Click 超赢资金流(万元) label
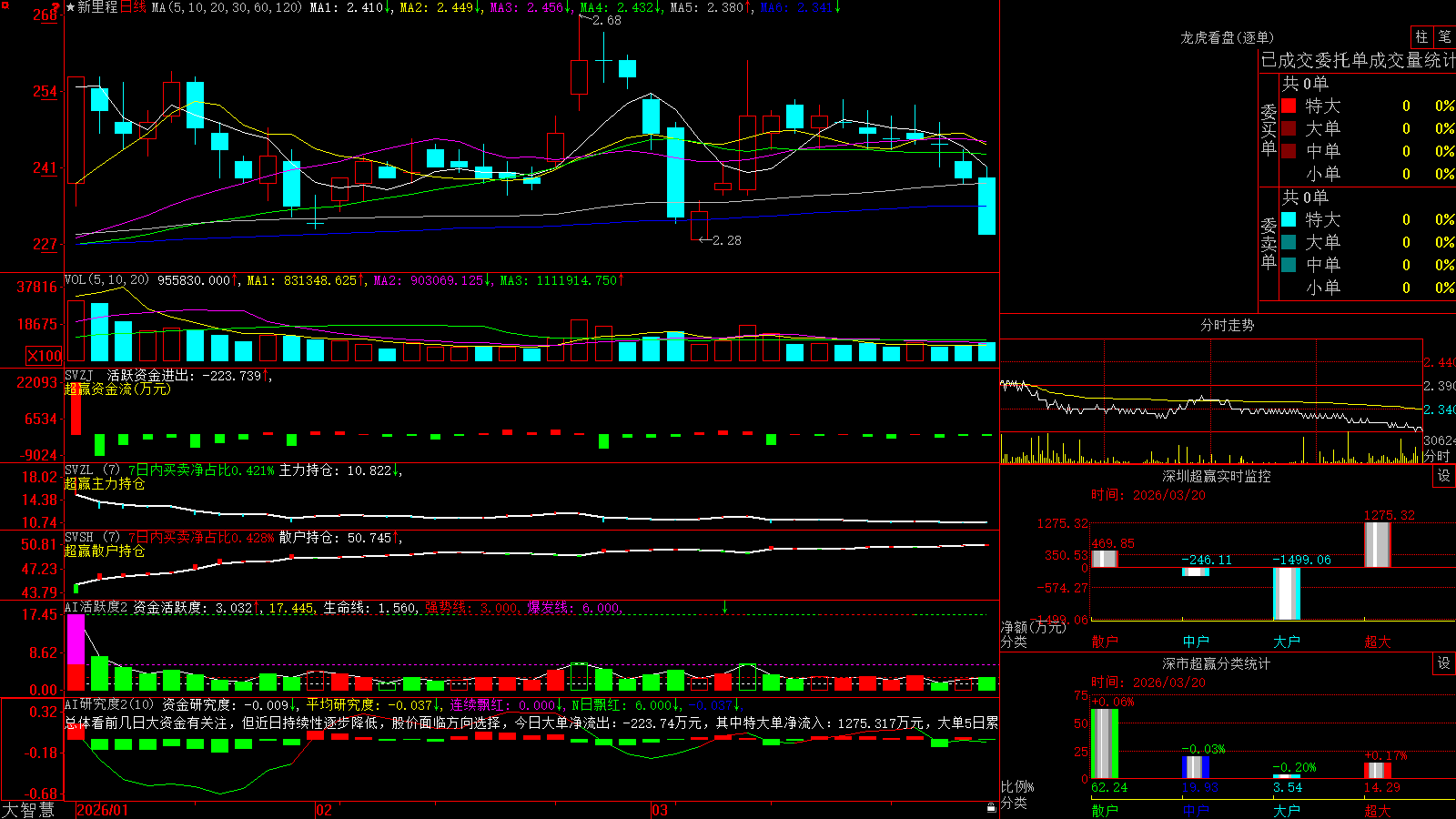The width and height of the screenshot is (1456, 819). (x=117, y=389)
